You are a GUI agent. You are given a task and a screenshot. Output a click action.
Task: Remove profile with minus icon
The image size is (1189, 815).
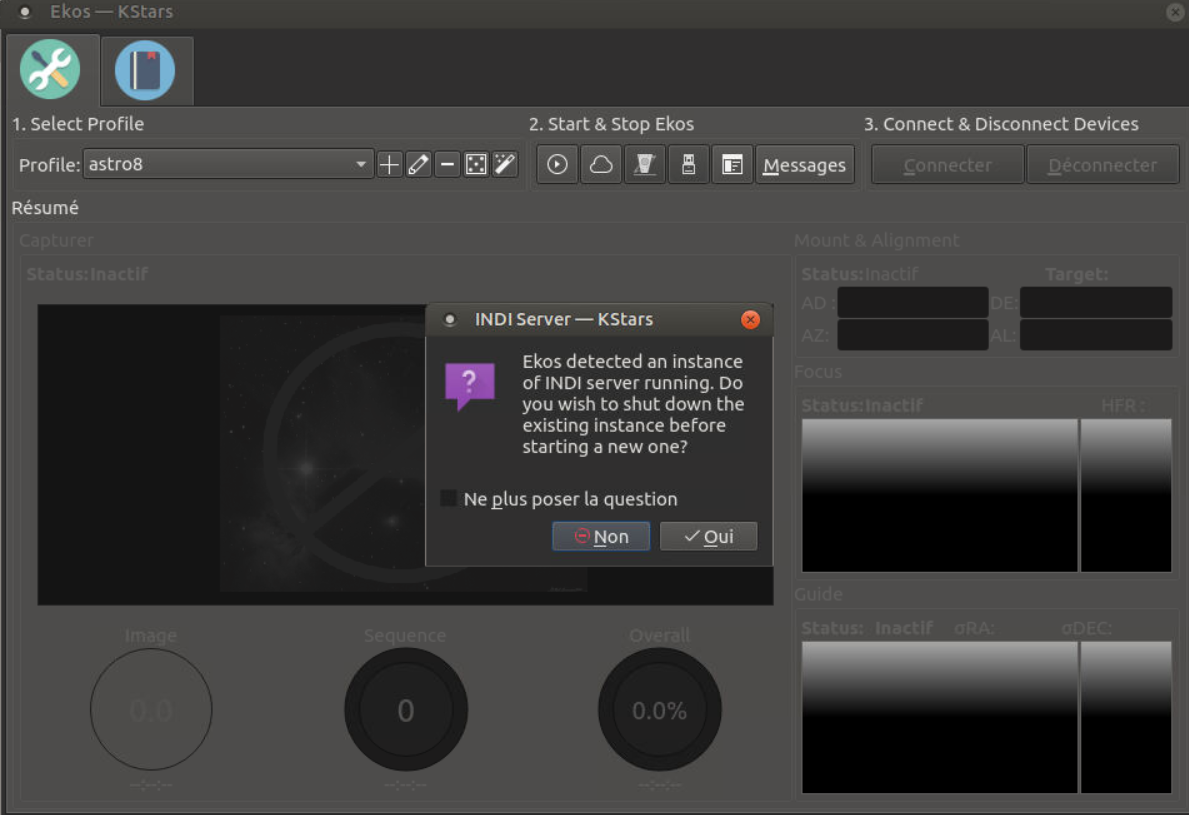447,165
